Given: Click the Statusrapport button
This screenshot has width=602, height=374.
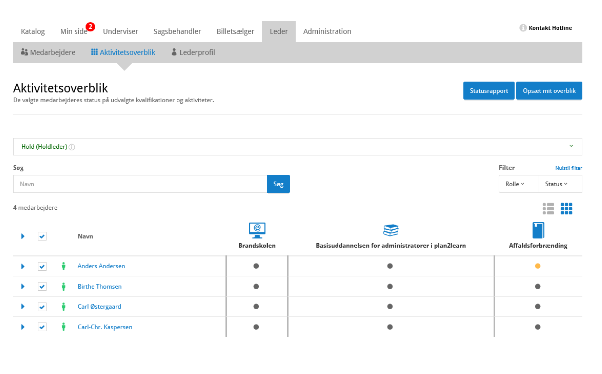Looking at the screenshot, I should [489, 91].
